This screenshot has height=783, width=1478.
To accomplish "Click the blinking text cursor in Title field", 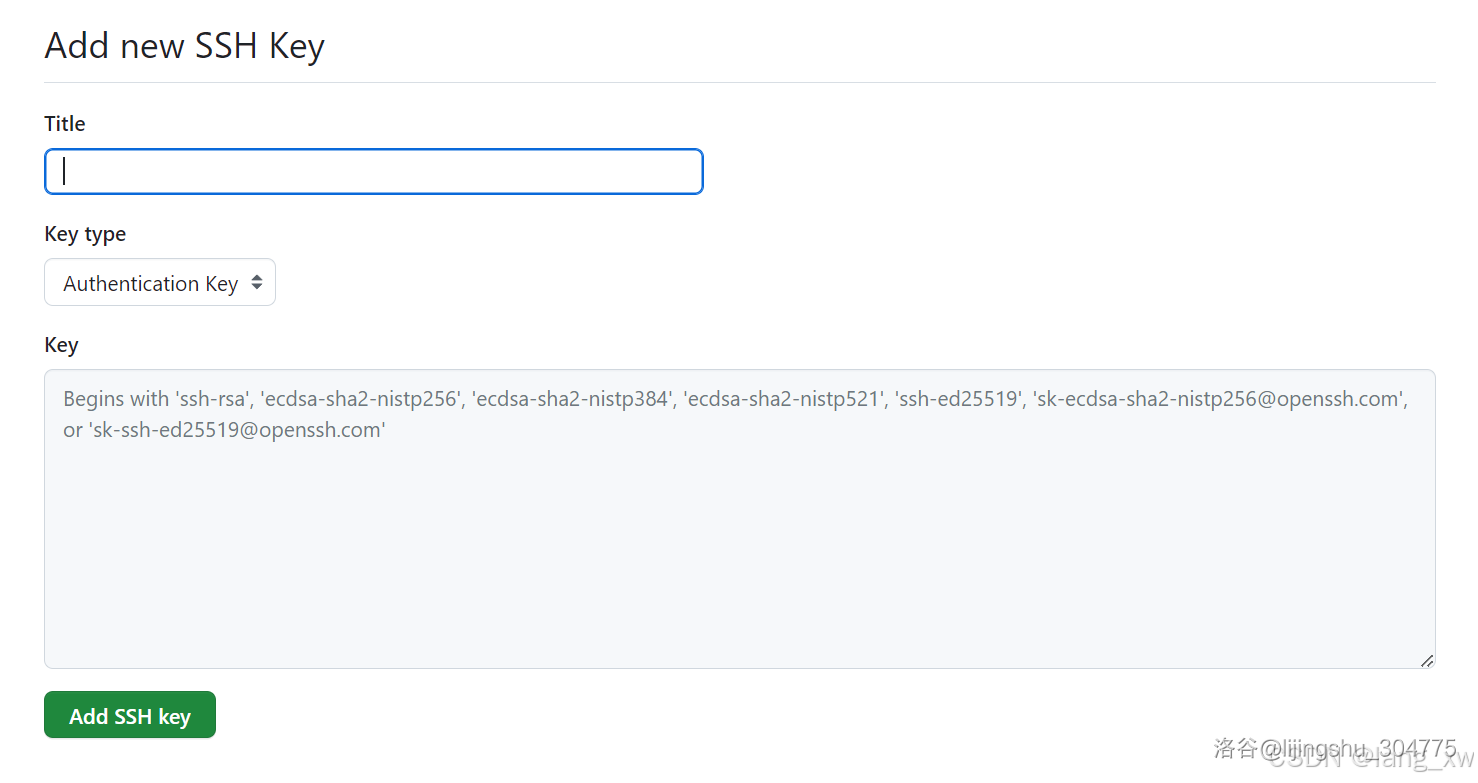I will click(x=65, y=171).
